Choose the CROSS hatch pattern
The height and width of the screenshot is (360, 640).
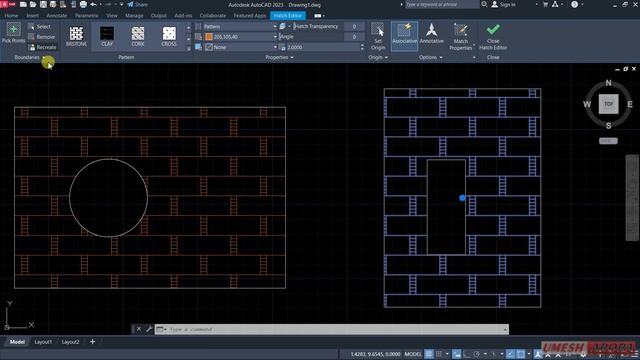(169, 36)
